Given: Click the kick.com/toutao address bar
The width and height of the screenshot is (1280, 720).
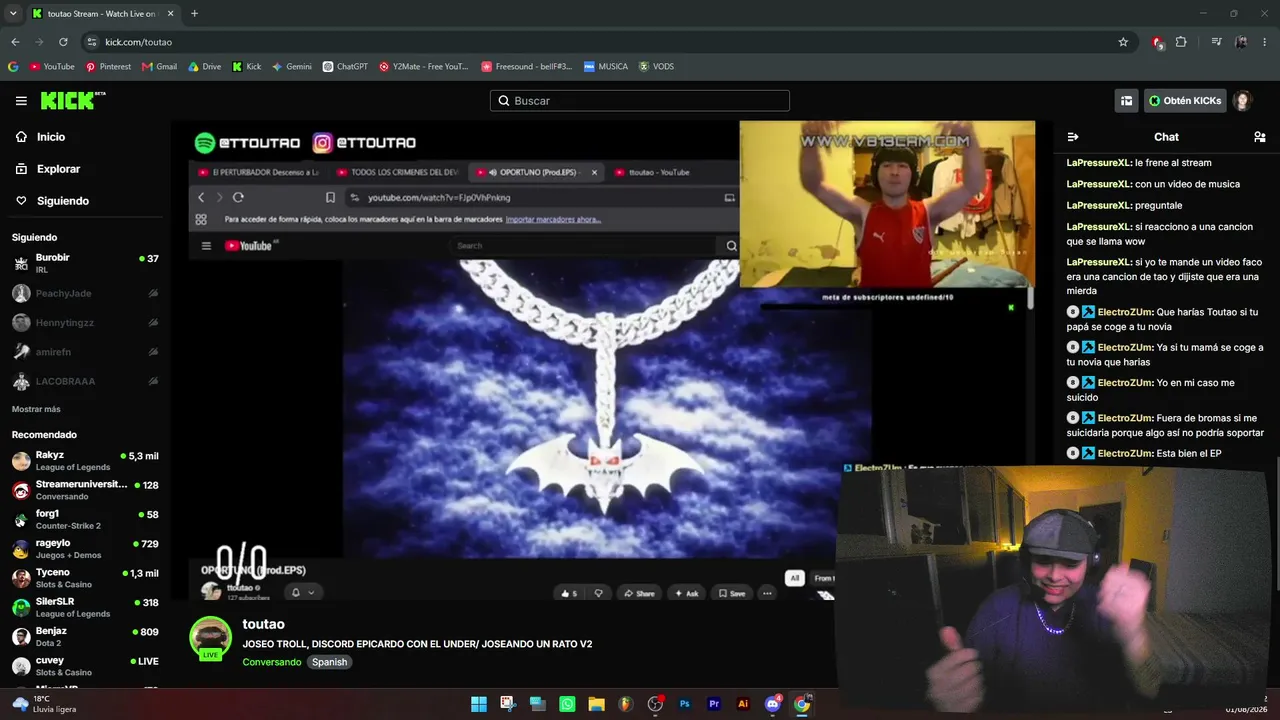Looking at the screenshot, I should [600, 42].
